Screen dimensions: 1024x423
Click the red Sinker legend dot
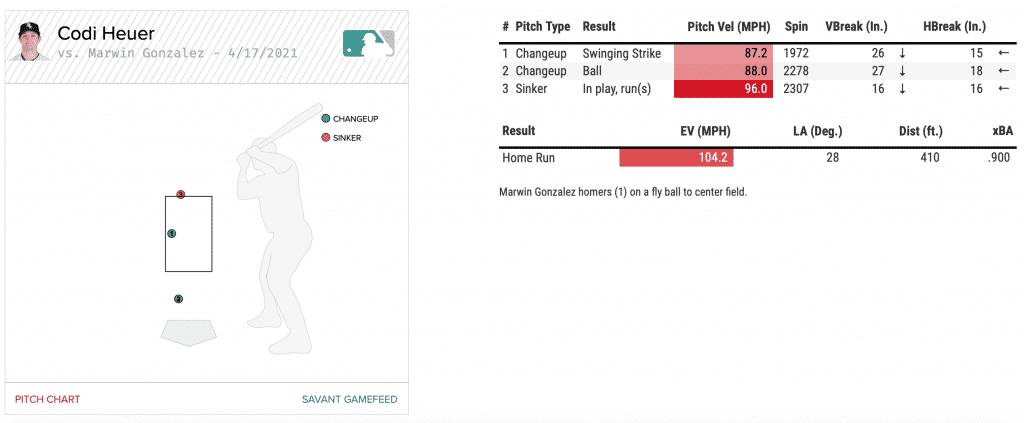[x=326, y=137]
